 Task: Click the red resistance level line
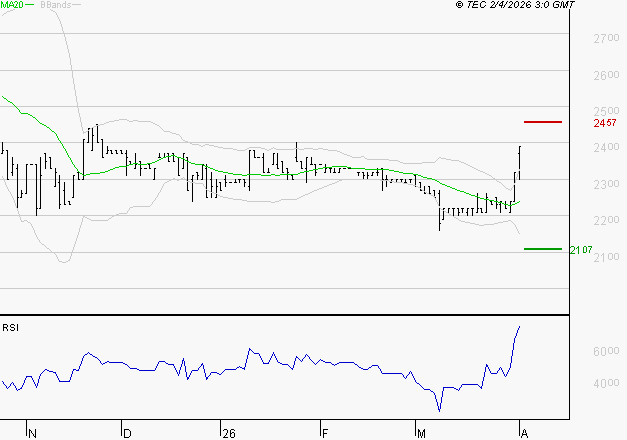pos(543,122)
